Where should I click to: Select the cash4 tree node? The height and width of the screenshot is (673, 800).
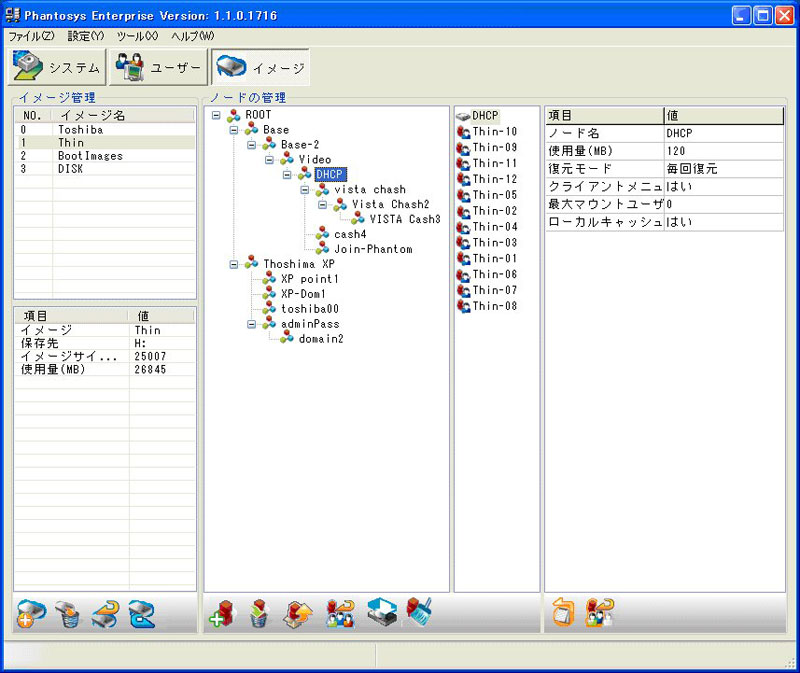tap(350, 234)
